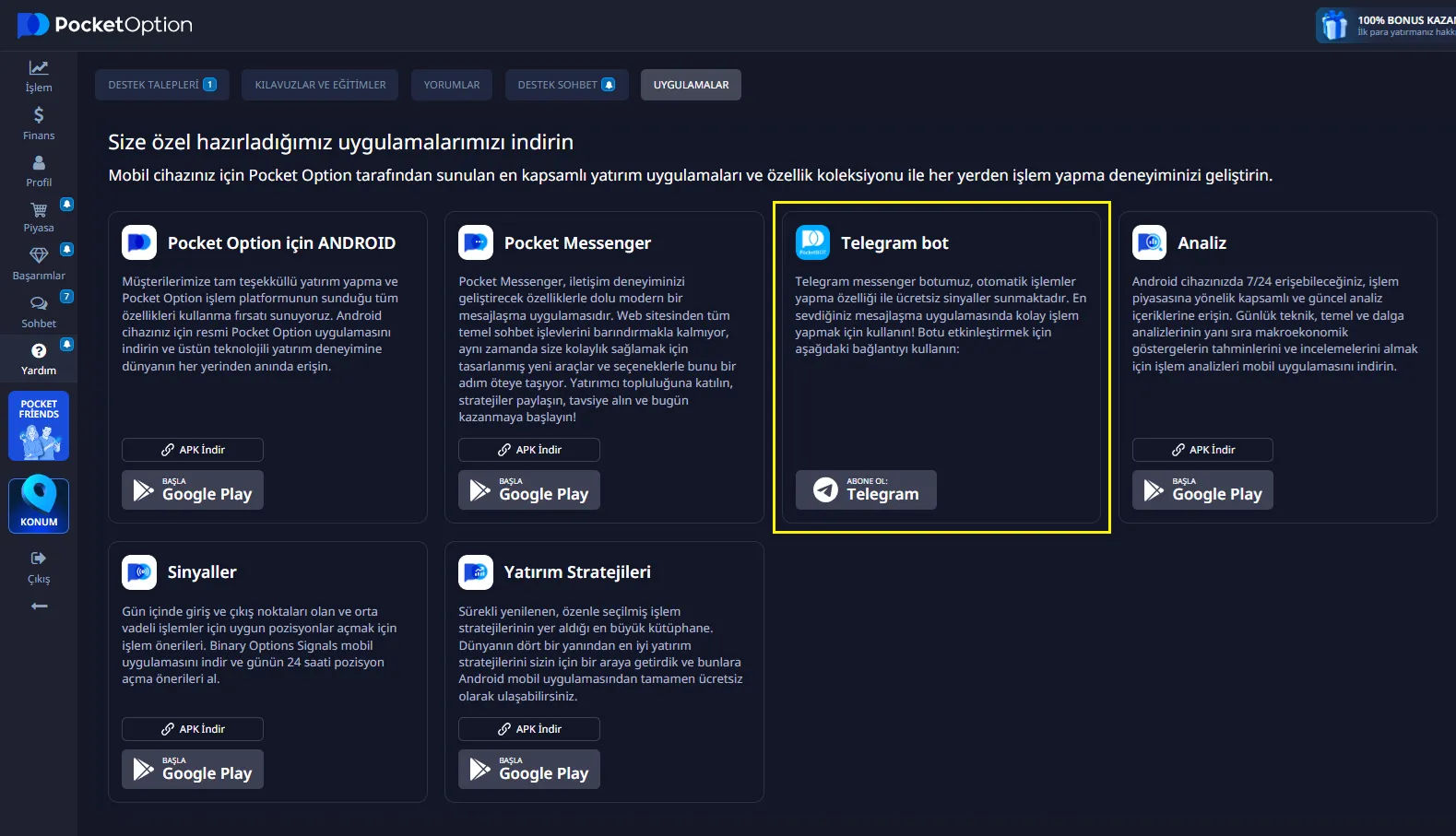The image size is (1456, 836).
Task: Switch to Kılavuzlar ve Eğitimler tab
Action: [x=320, y=85]
